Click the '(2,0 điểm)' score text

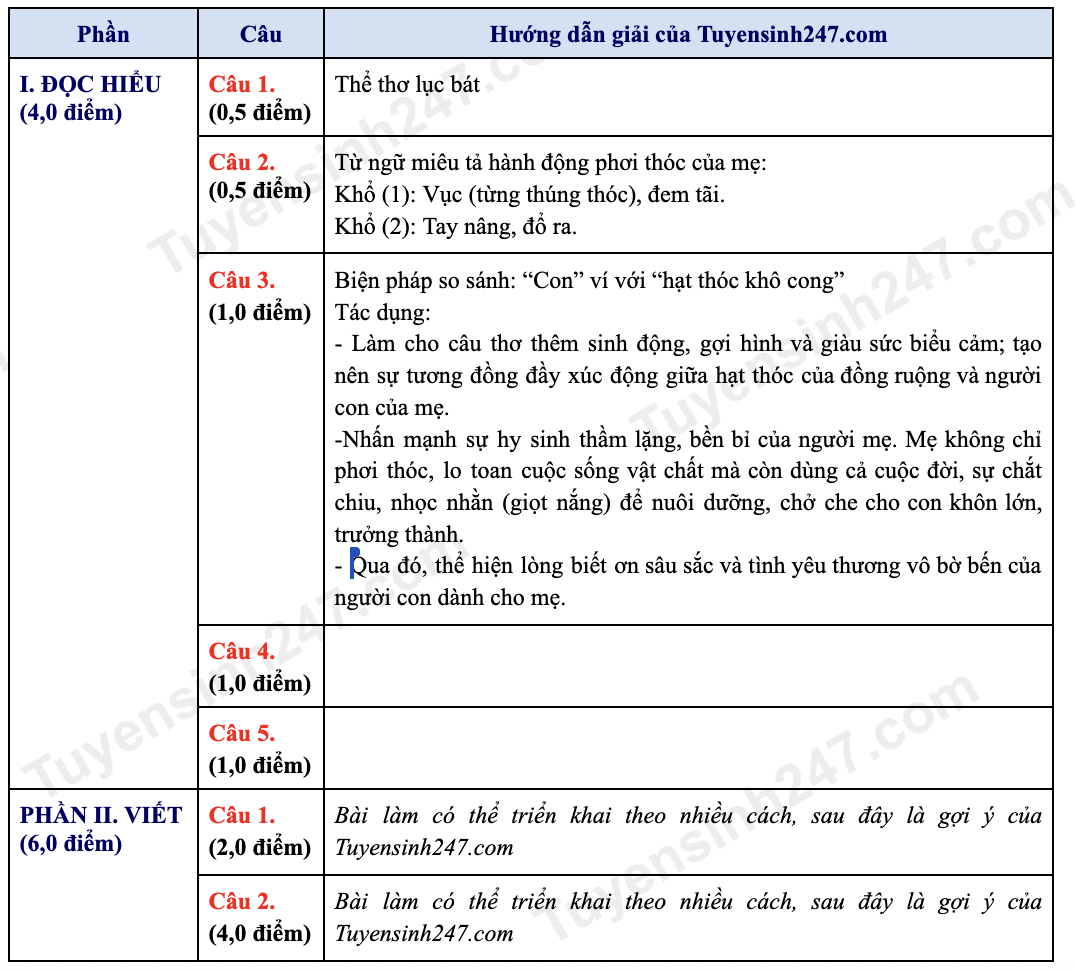259,847
